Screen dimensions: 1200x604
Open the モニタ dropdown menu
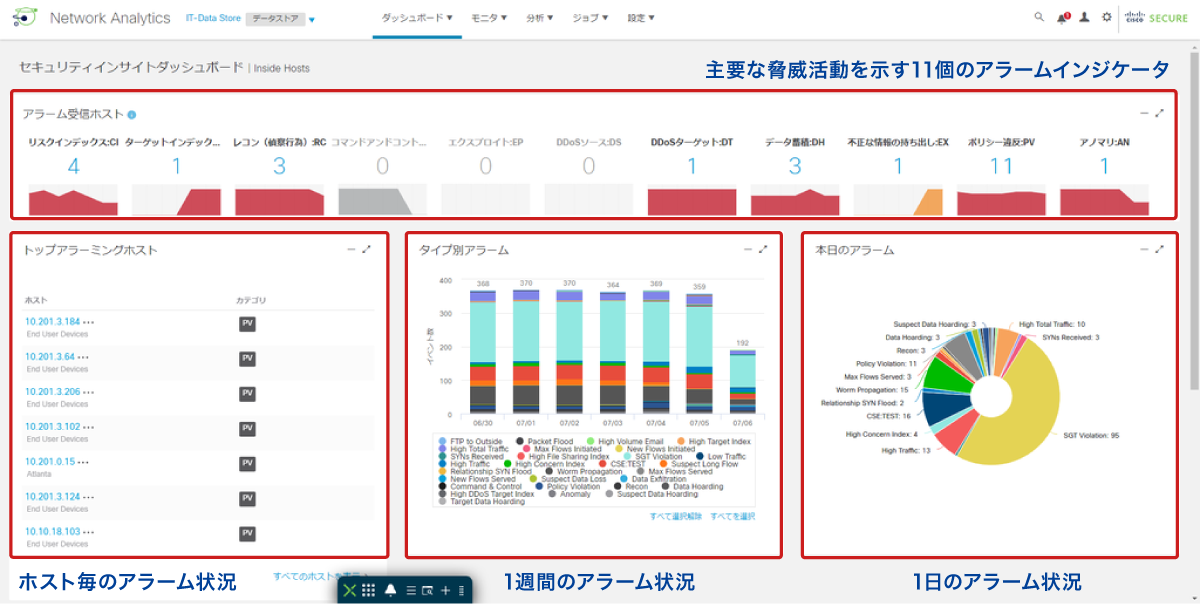click(489, 18)
